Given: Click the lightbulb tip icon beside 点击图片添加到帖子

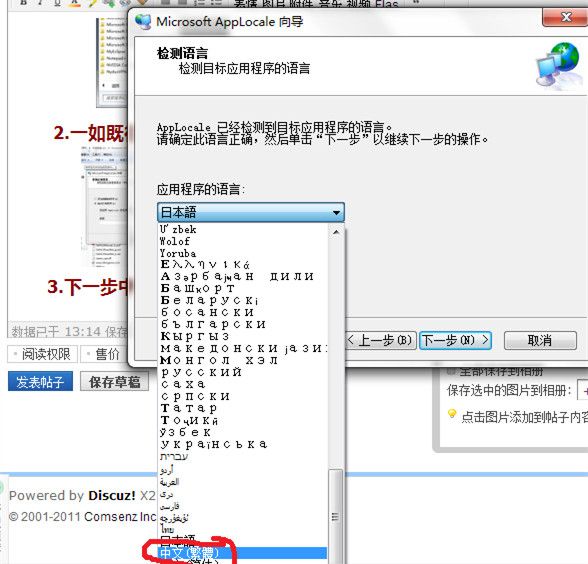Looking at the screenshot, I should 452,414.
